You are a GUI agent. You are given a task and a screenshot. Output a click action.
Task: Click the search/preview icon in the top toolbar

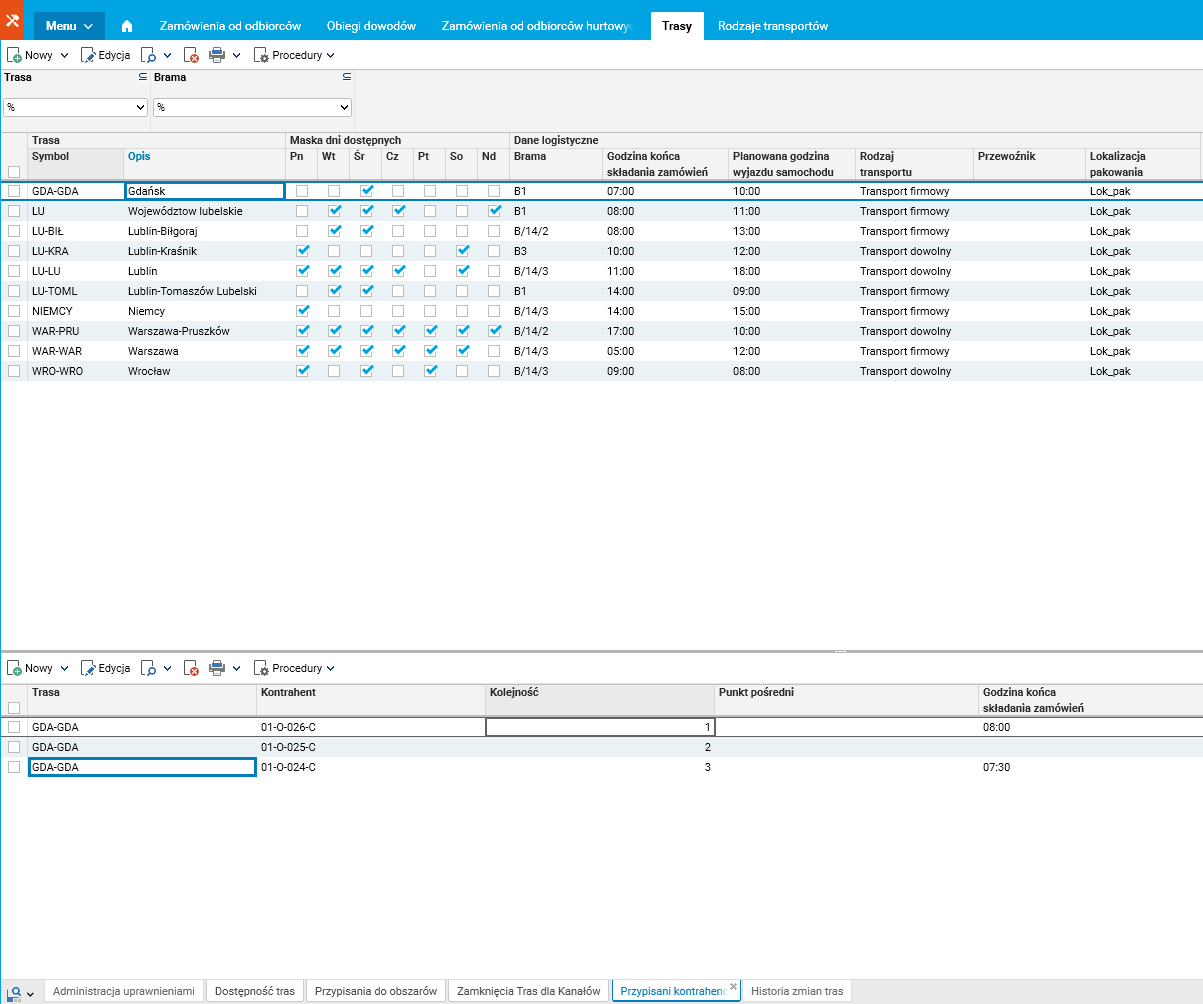[148, 56]
